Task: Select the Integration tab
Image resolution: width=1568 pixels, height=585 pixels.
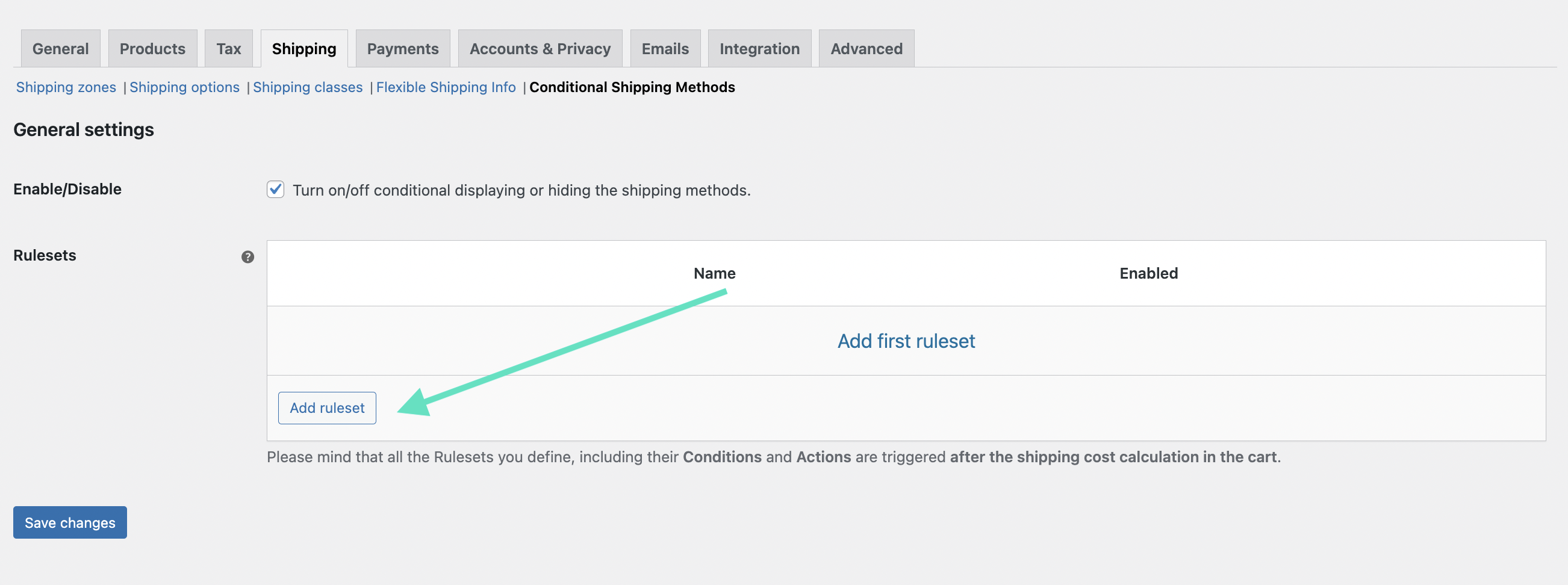Action: [760, 48]
